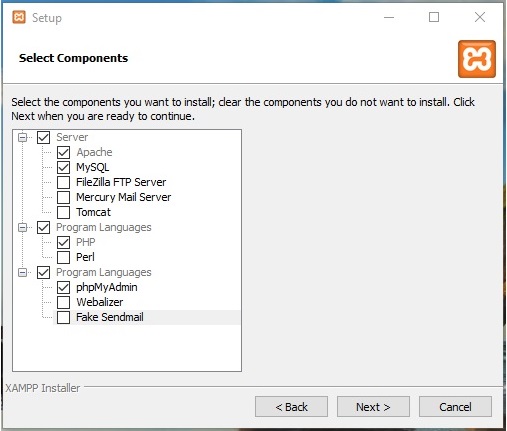507x431 pixels.
Task: Click the XAMPP logo in the header
Action: (477, 59)
